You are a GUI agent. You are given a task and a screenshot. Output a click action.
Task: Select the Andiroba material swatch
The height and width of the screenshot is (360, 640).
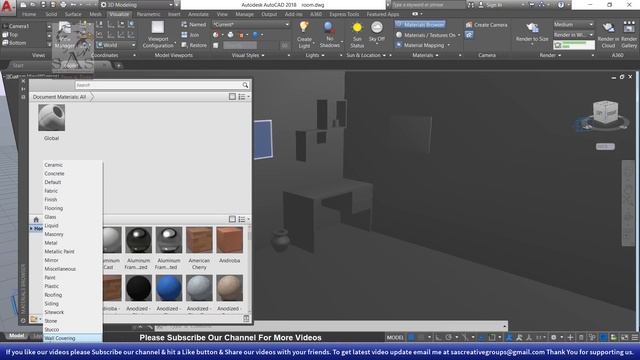(x=229, y=240)
